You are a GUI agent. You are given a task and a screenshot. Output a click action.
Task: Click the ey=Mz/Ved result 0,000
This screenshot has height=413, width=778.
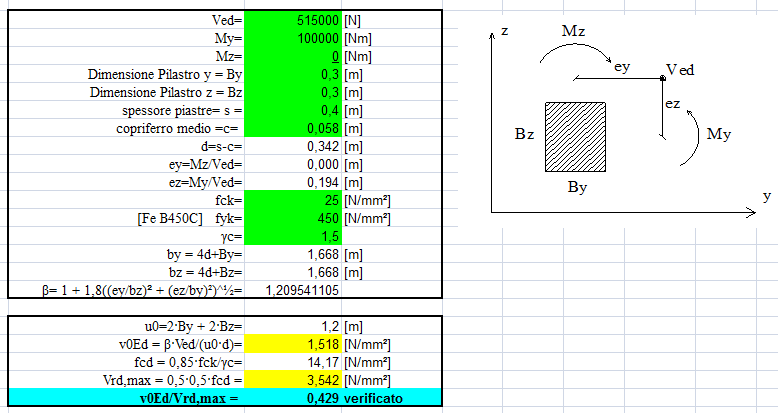[x=293, y=164]
